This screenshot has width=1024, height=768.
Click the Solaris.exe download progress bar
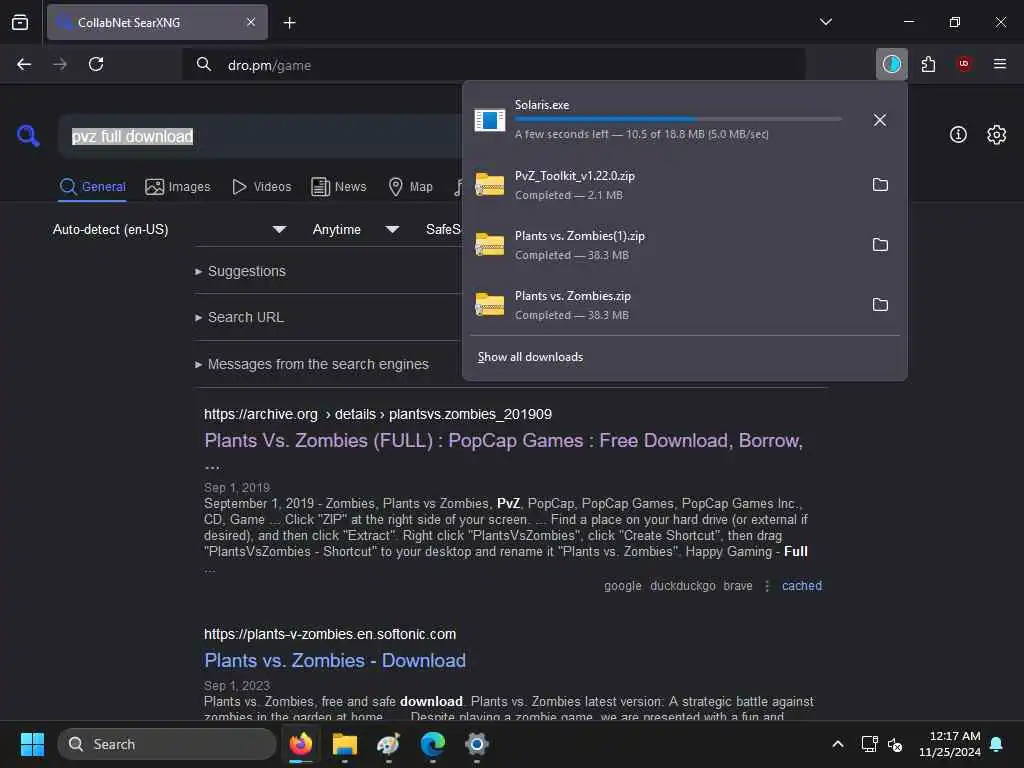click(678, 120)
